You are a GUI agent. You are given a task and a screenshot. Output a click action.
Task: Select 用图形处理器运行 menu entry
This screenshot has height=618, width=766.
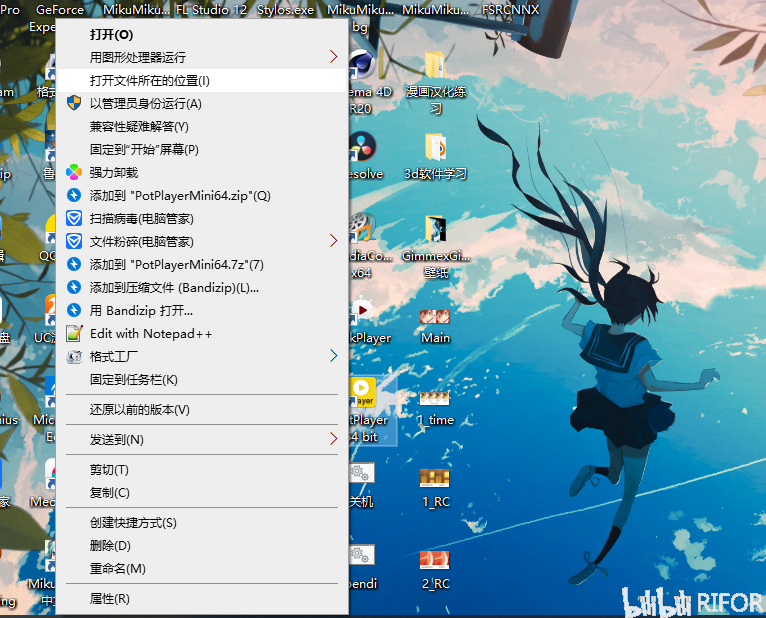[201, 58]
